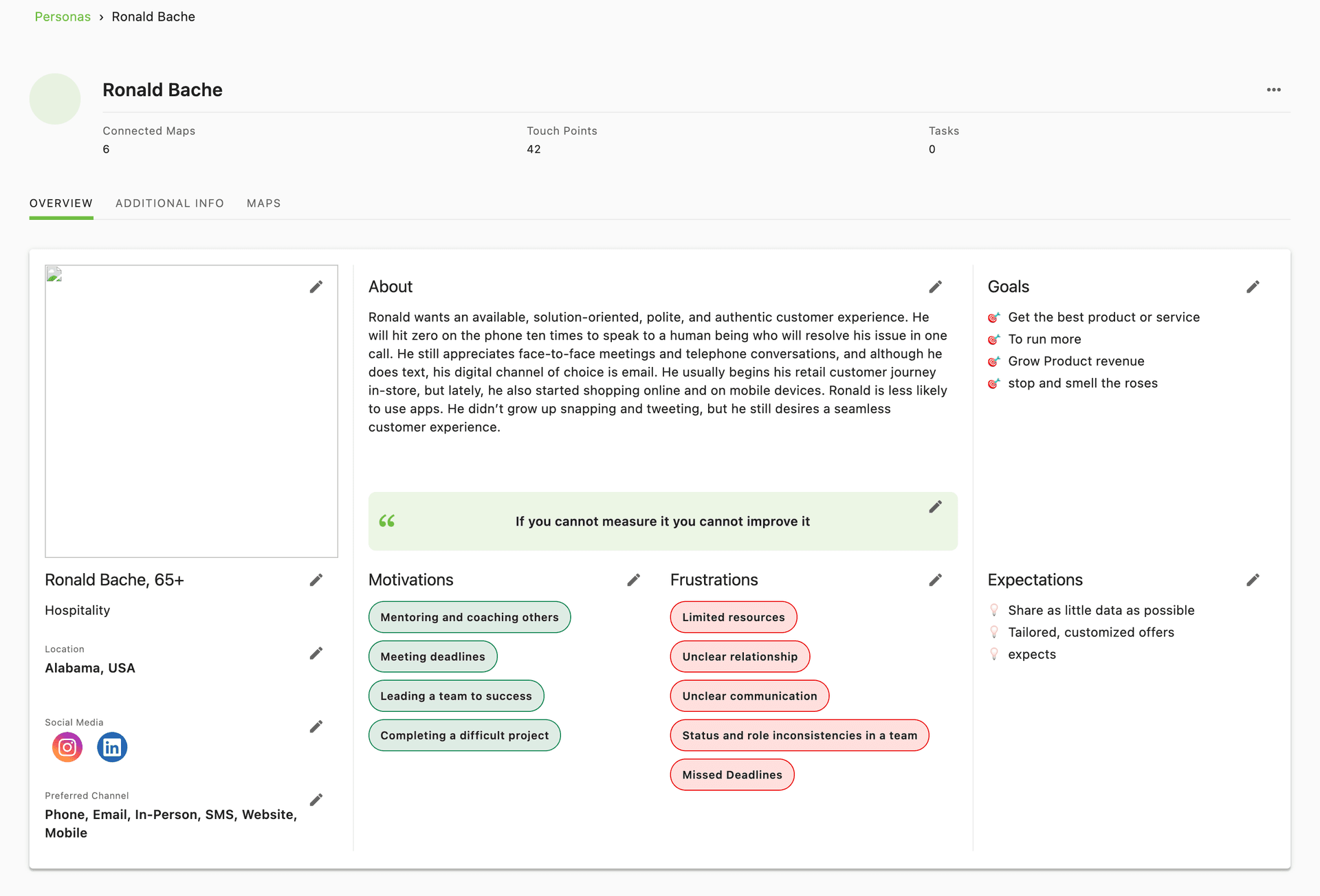Screen dimensions: 1320x896
Task: Go back to Personas breadcrumb link
Action: click(63, 16)
